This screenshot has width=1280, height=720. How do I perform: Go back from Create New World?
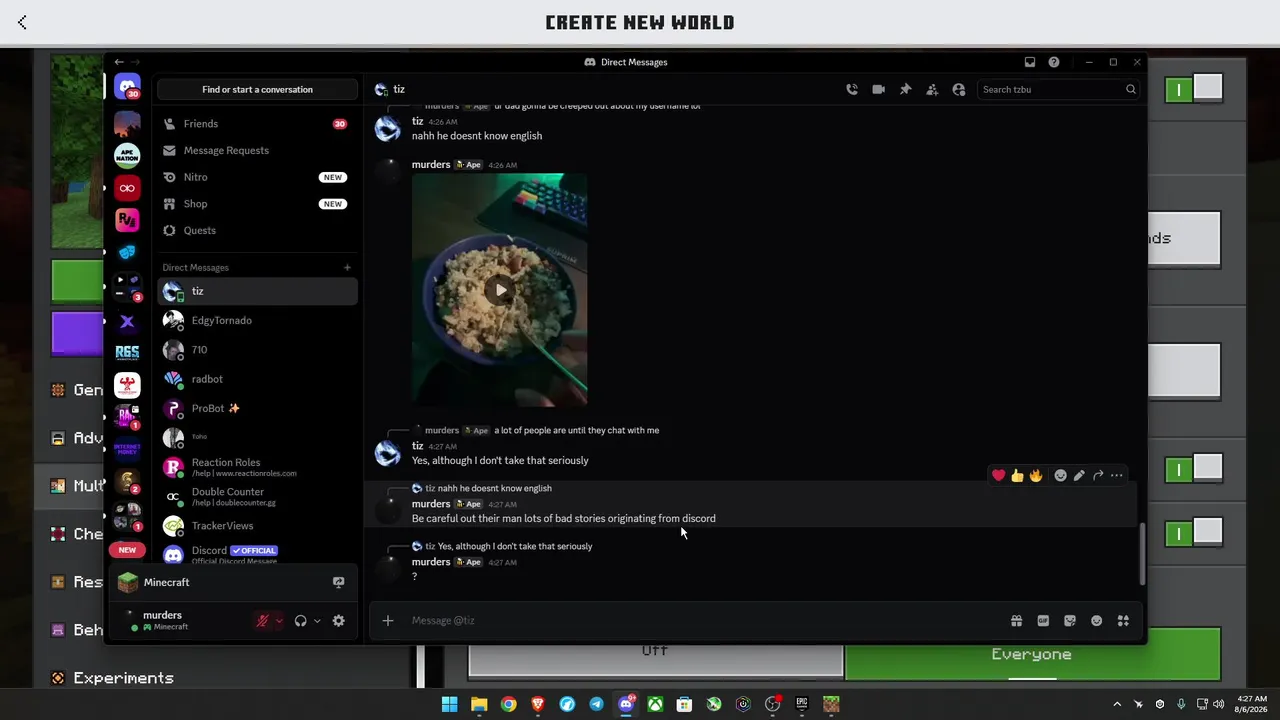22,22
